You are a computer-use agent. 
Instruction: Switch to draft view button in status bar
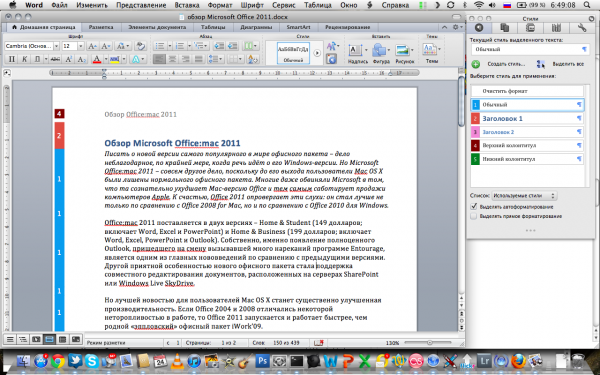click(x=10, y=339)
